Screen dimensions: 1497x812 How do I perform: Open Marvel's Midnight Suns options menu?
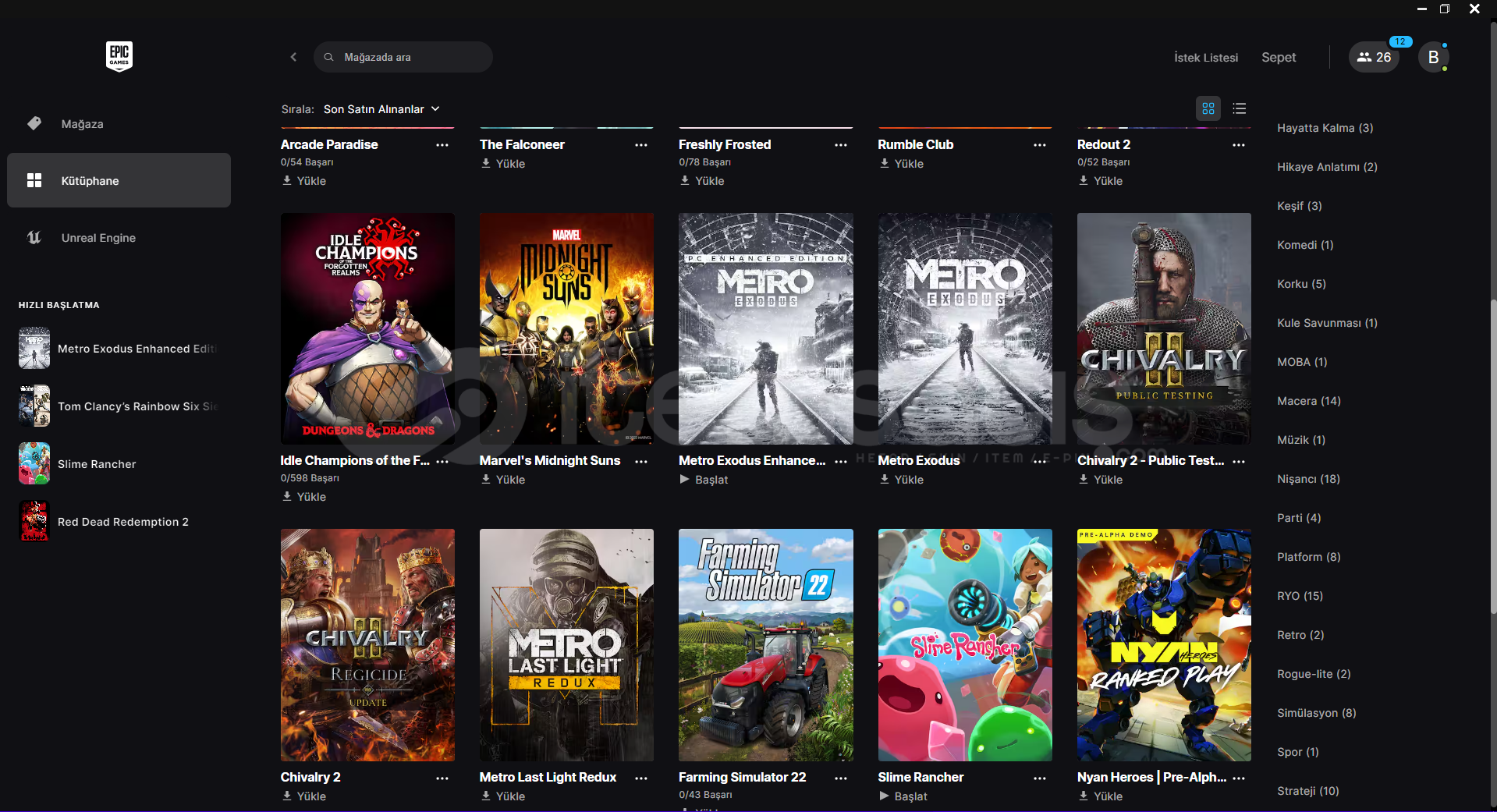(641, 462)
